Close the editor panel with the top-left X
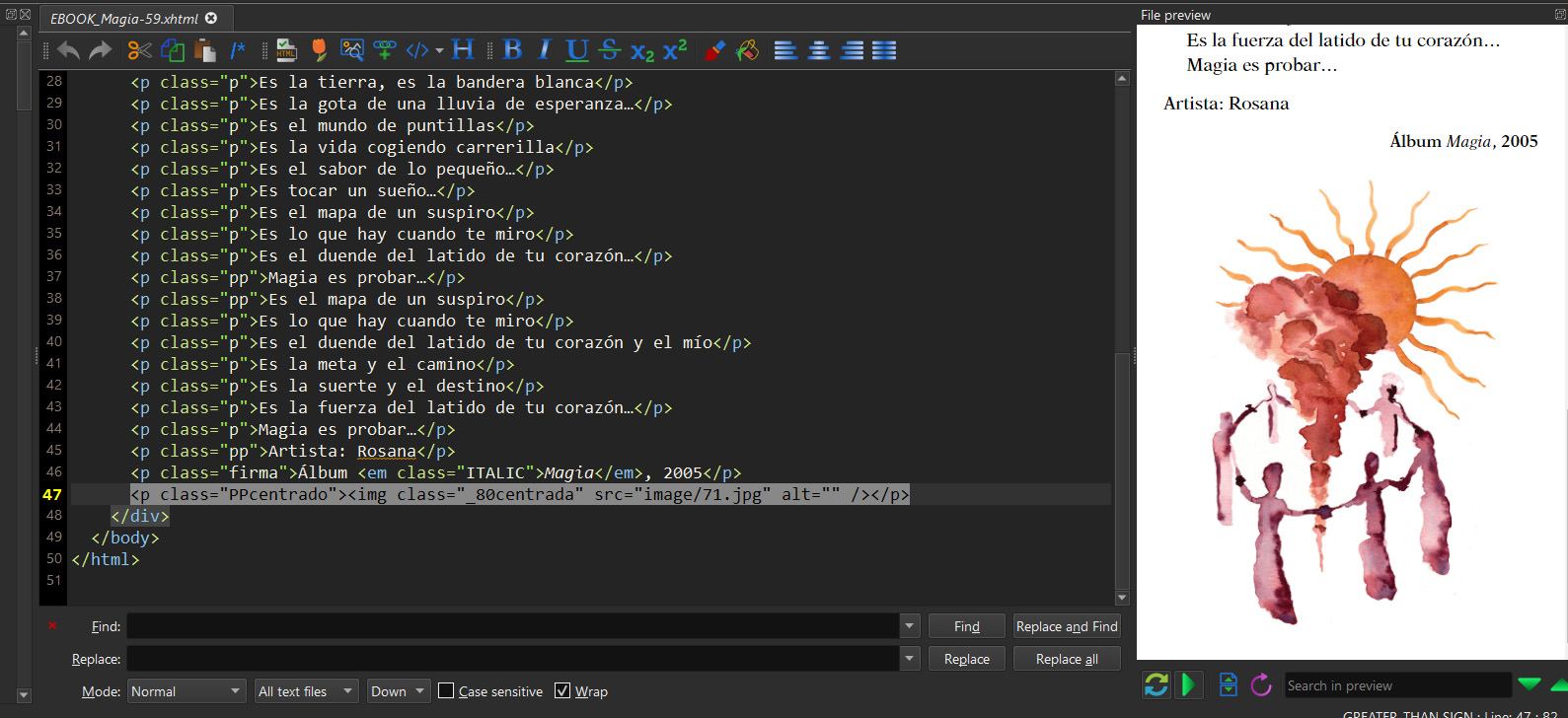 click(x=25, y=15)
